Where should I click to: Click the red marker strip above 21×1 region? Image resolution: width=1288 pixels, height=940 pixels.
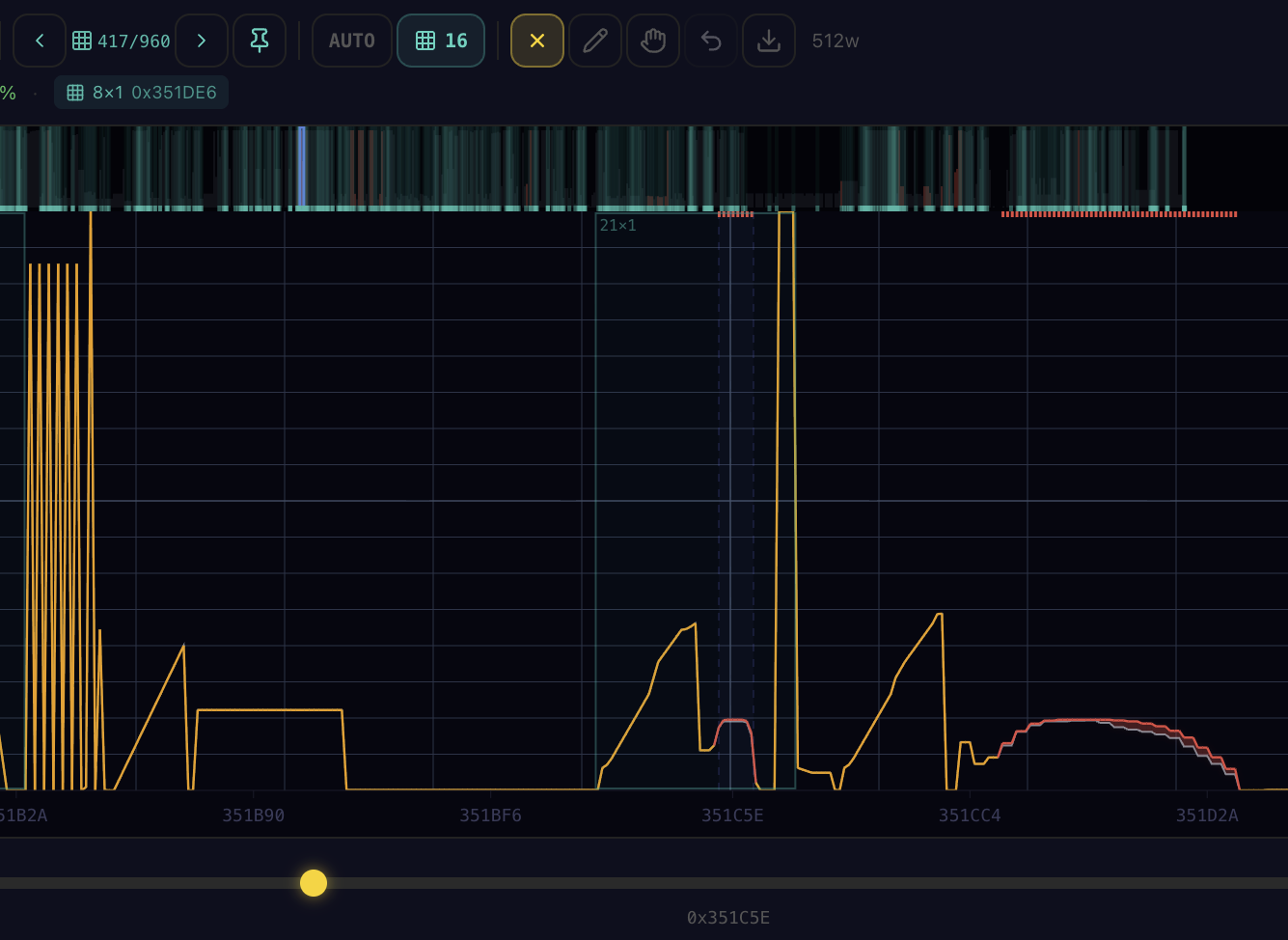point(735,214)
